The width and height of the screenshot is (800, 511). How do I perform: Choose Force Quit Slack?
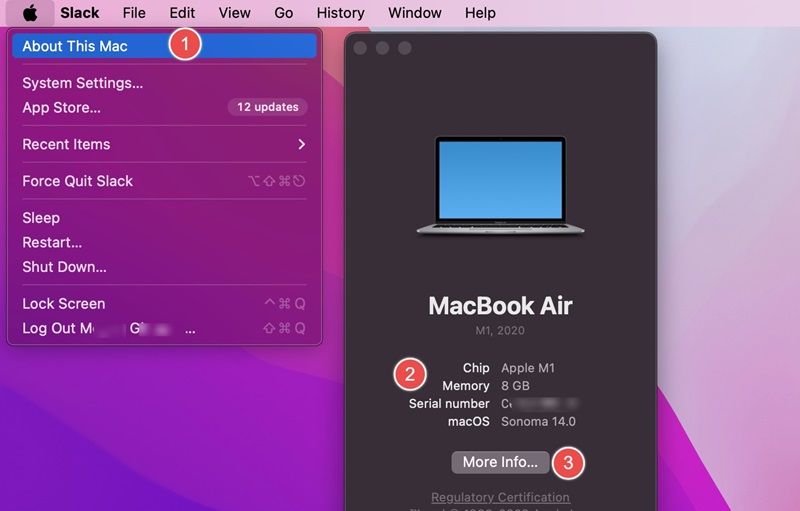[x=164, y=181]
